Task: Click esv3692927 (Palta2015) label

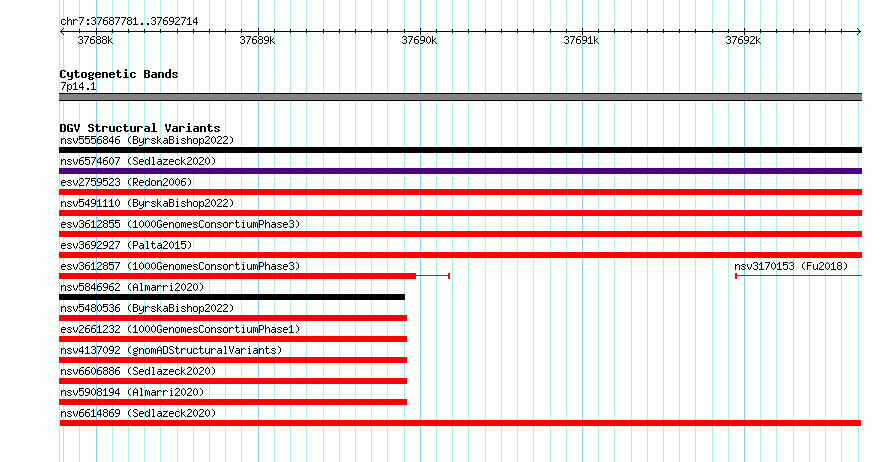Action: [x=126, y=245]
